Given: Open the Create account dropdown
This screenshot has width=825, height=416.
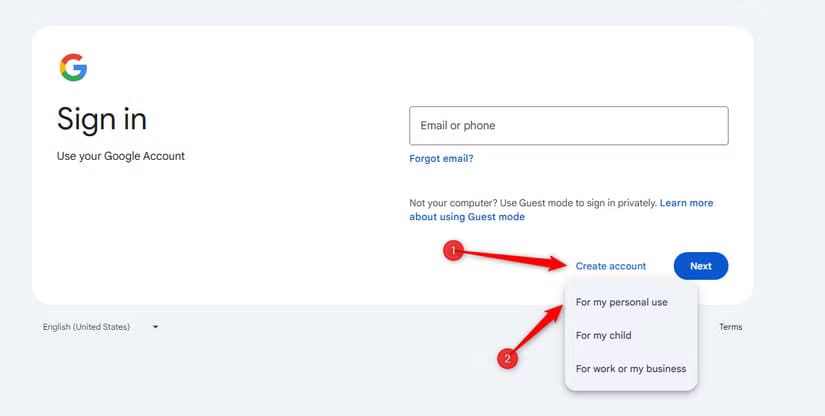Looking at the screenshot, I should coord(610,266).
